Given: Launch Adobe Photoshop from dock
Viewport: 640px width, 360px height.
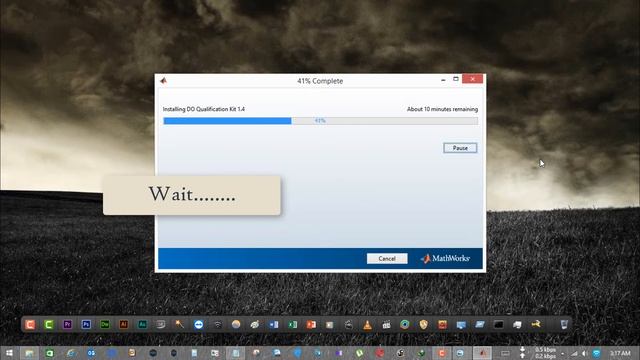Looking at the screenshot, I should coord(86,324).
